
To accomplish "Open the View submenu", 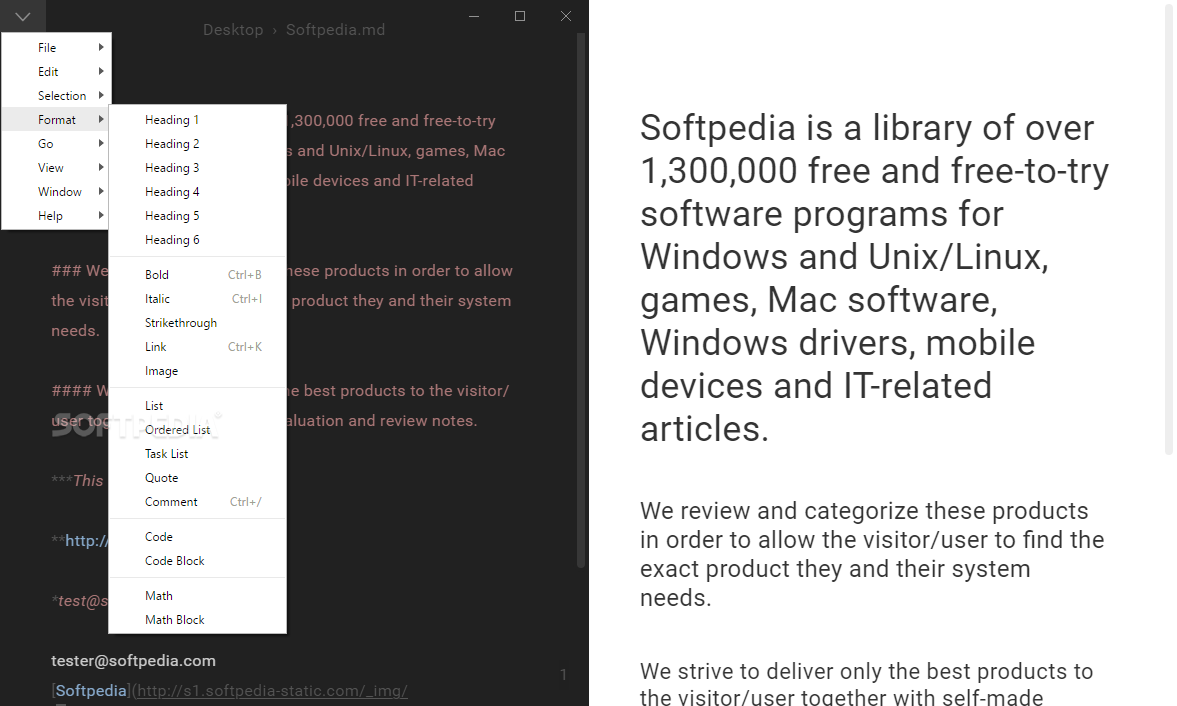I will [x=56, y=167].
